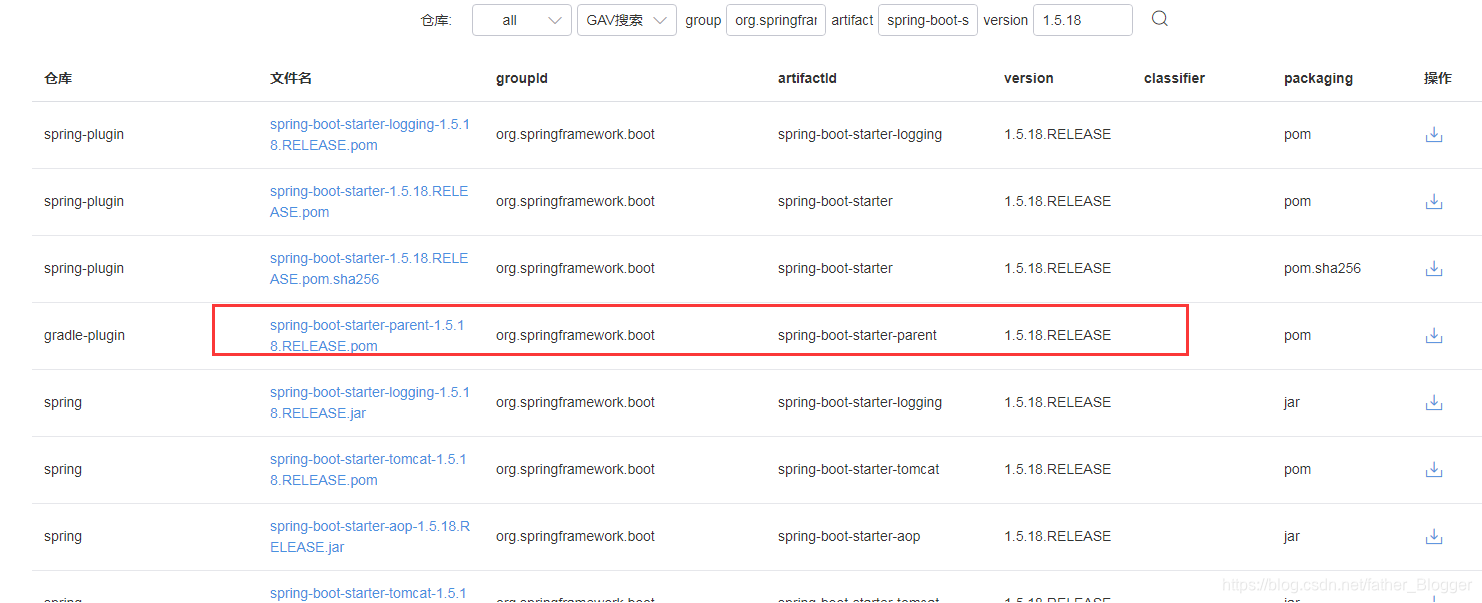Open the 'all' repository dropdown

522,20
